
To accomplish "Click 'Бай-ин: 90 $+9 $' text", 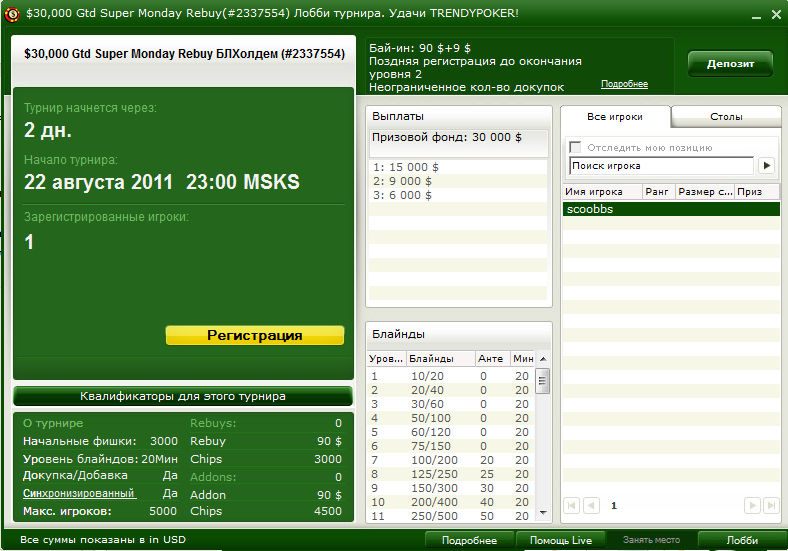I will (x=420, y=48).
